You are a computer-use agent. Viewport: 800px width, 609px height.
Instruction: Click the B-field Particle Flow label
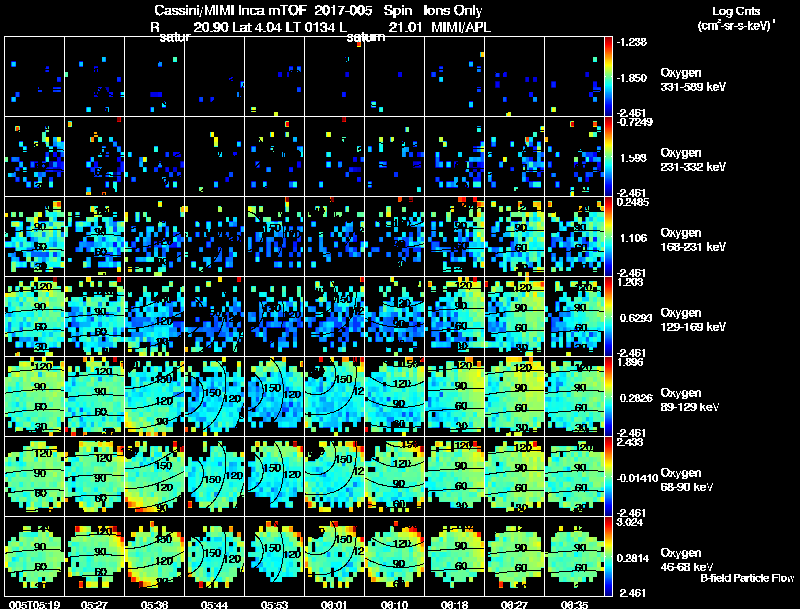pyautogui.click(x=747, y=578)
